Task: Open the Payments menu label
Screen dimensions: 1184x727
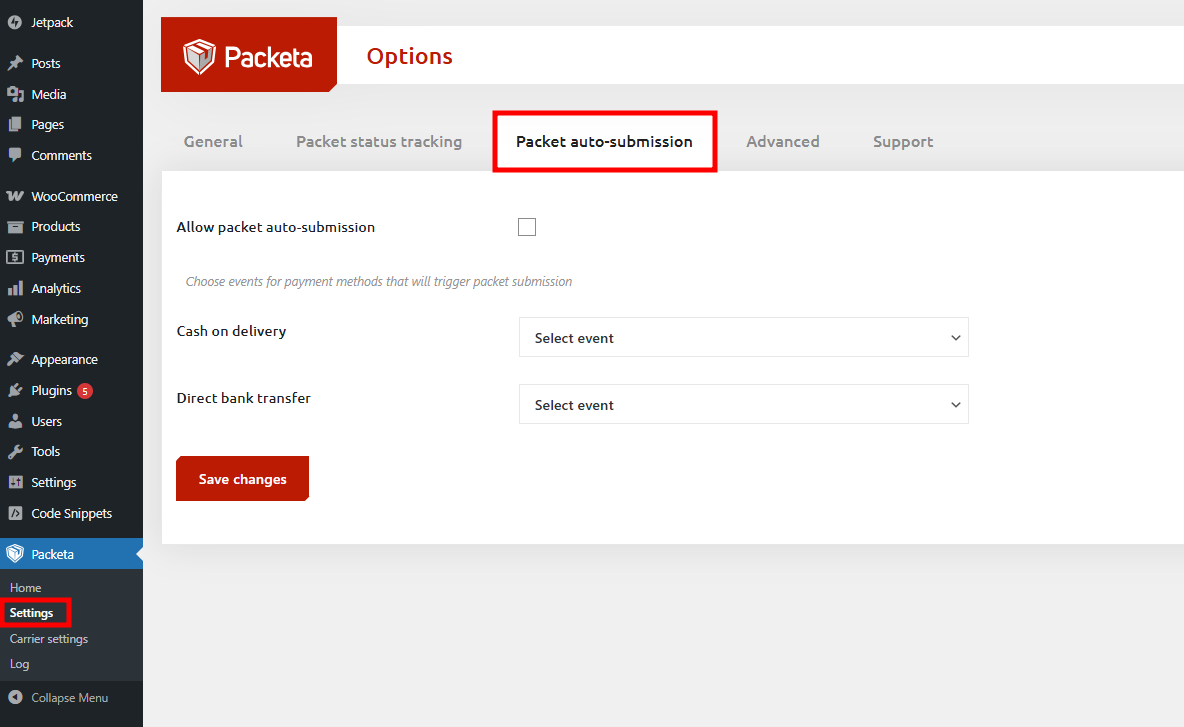Action: [x=58, y=257]
